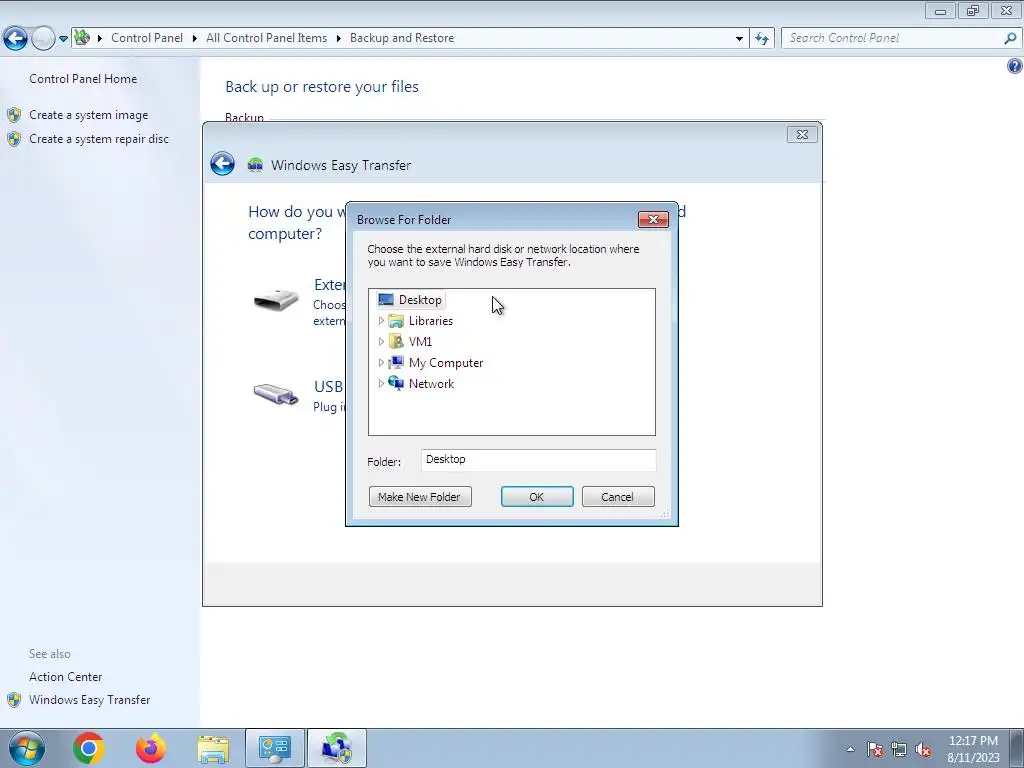The image size is (1024, 768).
Task: Switch to Windows Easy Transfer taskbar button
Action: (x=337, y=748)
